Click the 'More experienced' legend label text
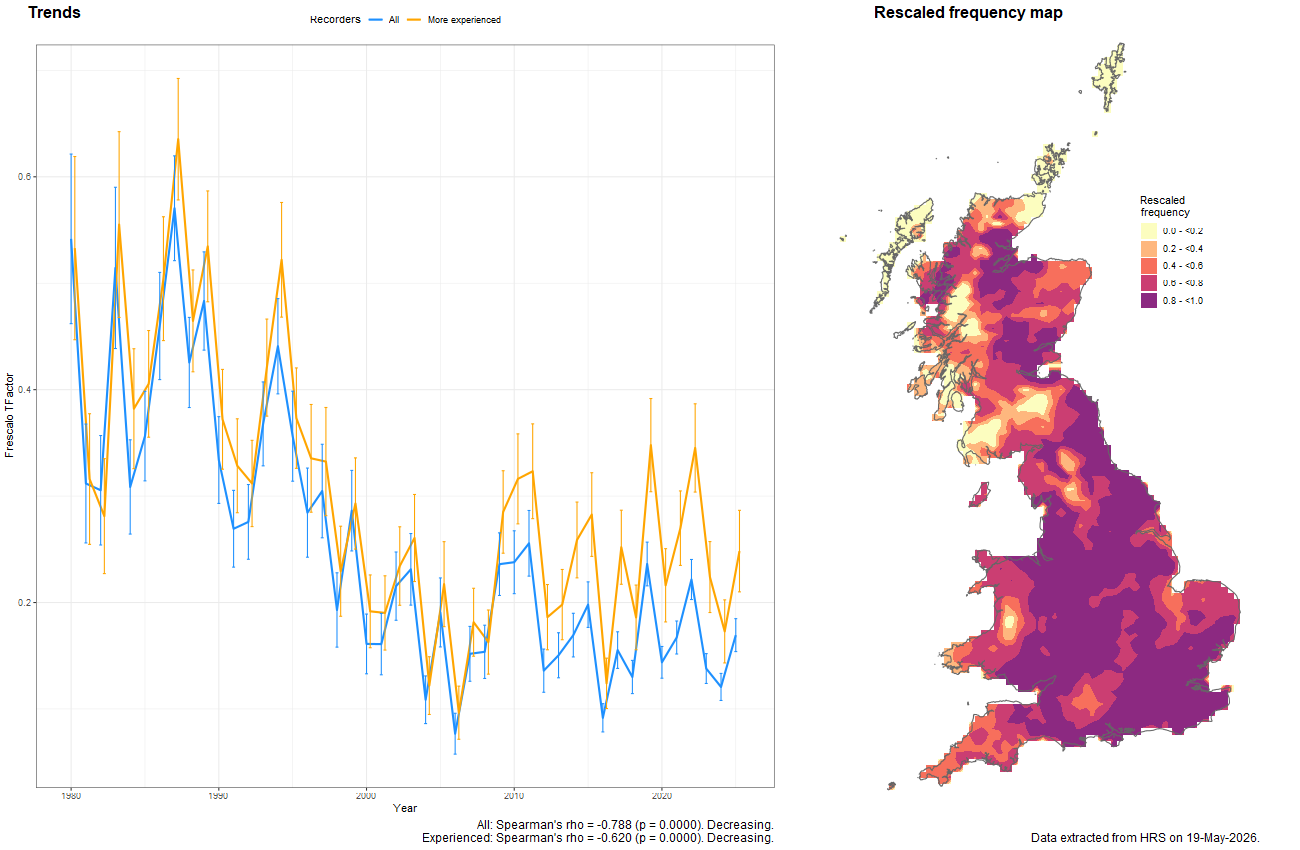This screenshot has width=1300, height=850. coord(464,20)
